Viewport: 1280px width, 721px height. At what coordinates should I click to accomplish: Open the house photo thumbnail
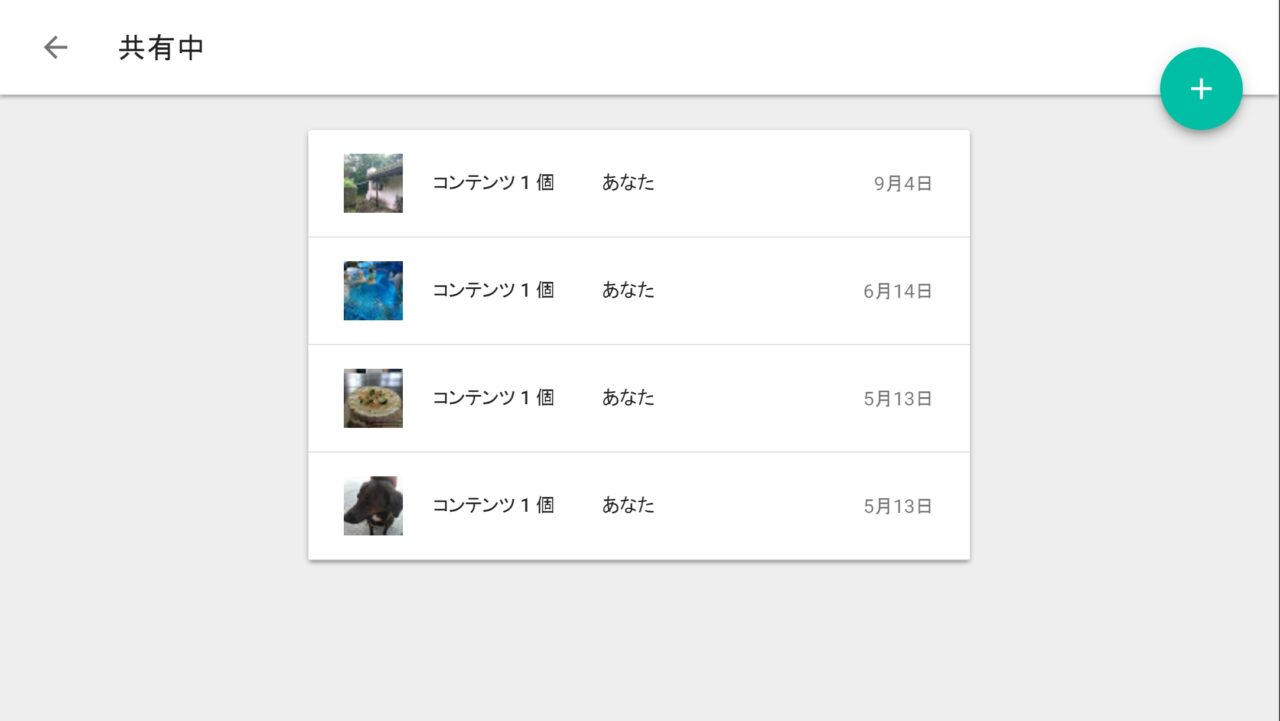[373, 183]
